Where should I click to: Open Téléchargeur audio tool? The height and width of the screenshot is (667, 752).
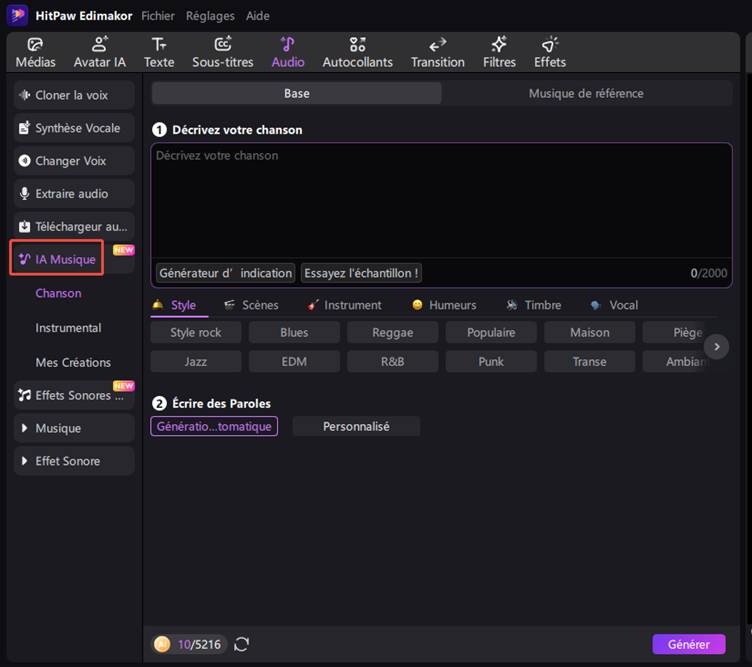[74, 226]
